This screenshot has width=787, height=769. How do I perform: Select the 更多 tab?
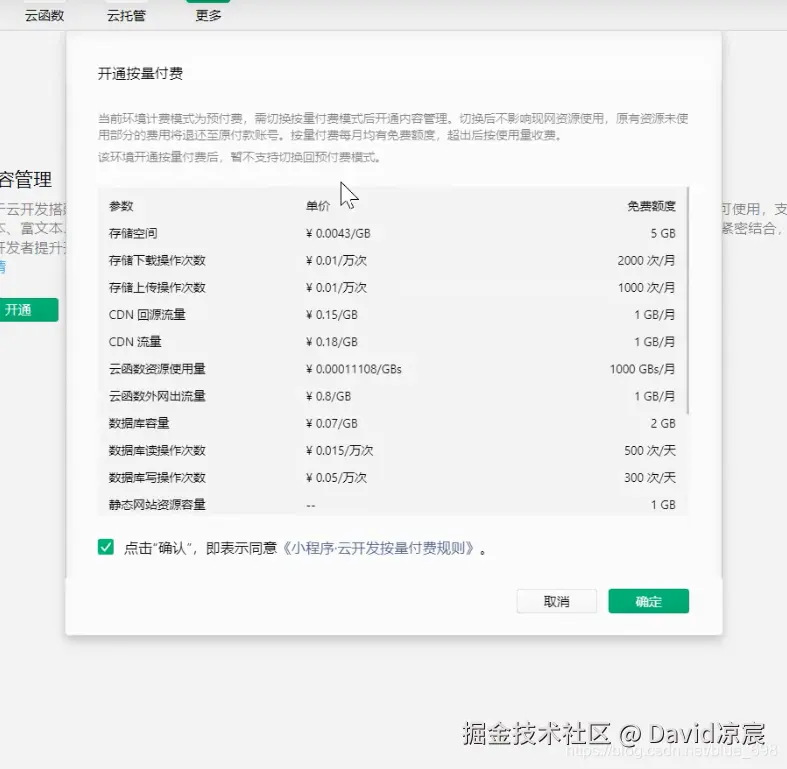[208, 16]
